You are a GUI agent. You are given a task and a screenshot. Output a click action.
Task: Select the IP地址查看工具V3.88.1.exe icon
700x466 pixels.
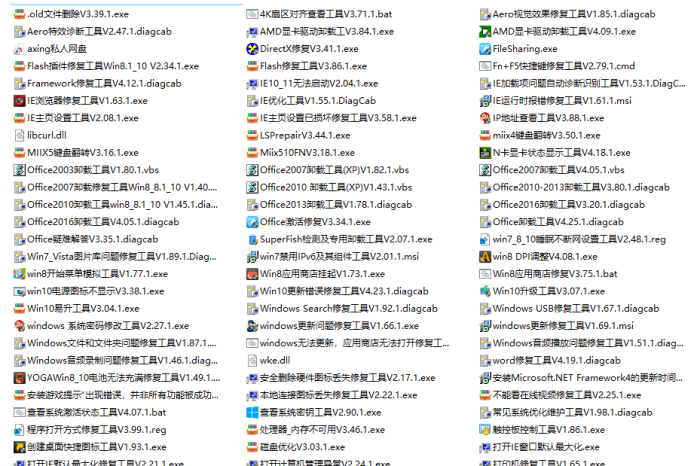coord(485,117)
